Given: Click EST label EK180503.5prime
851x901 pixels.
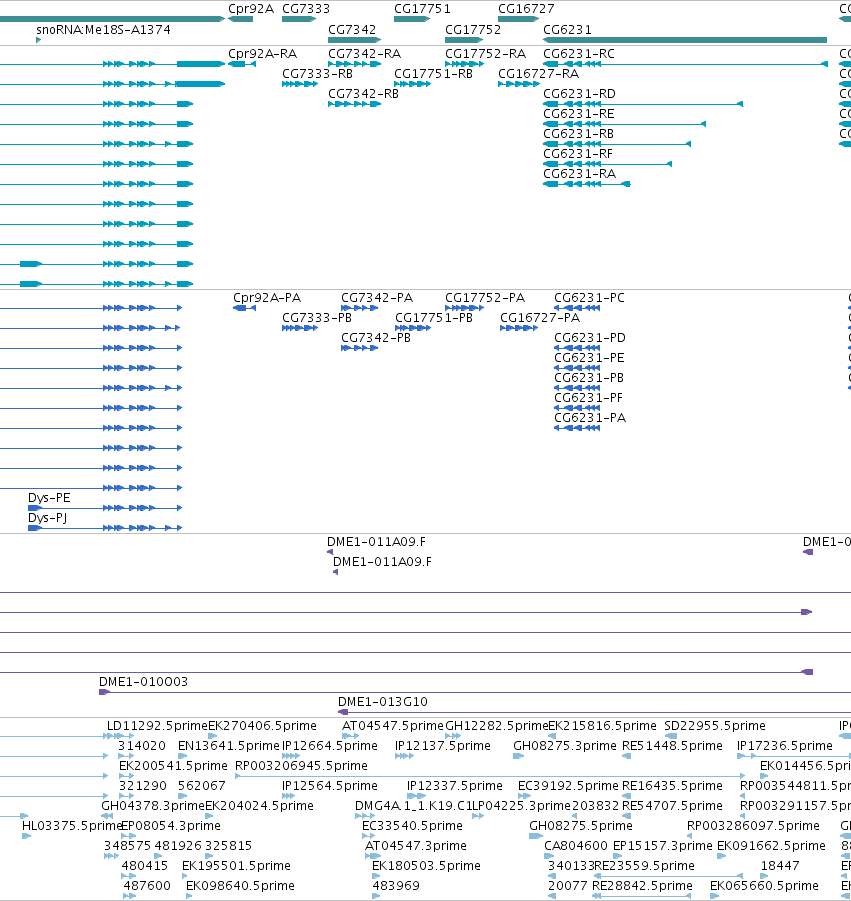Looking at the screenshot, I should point(426,865).
